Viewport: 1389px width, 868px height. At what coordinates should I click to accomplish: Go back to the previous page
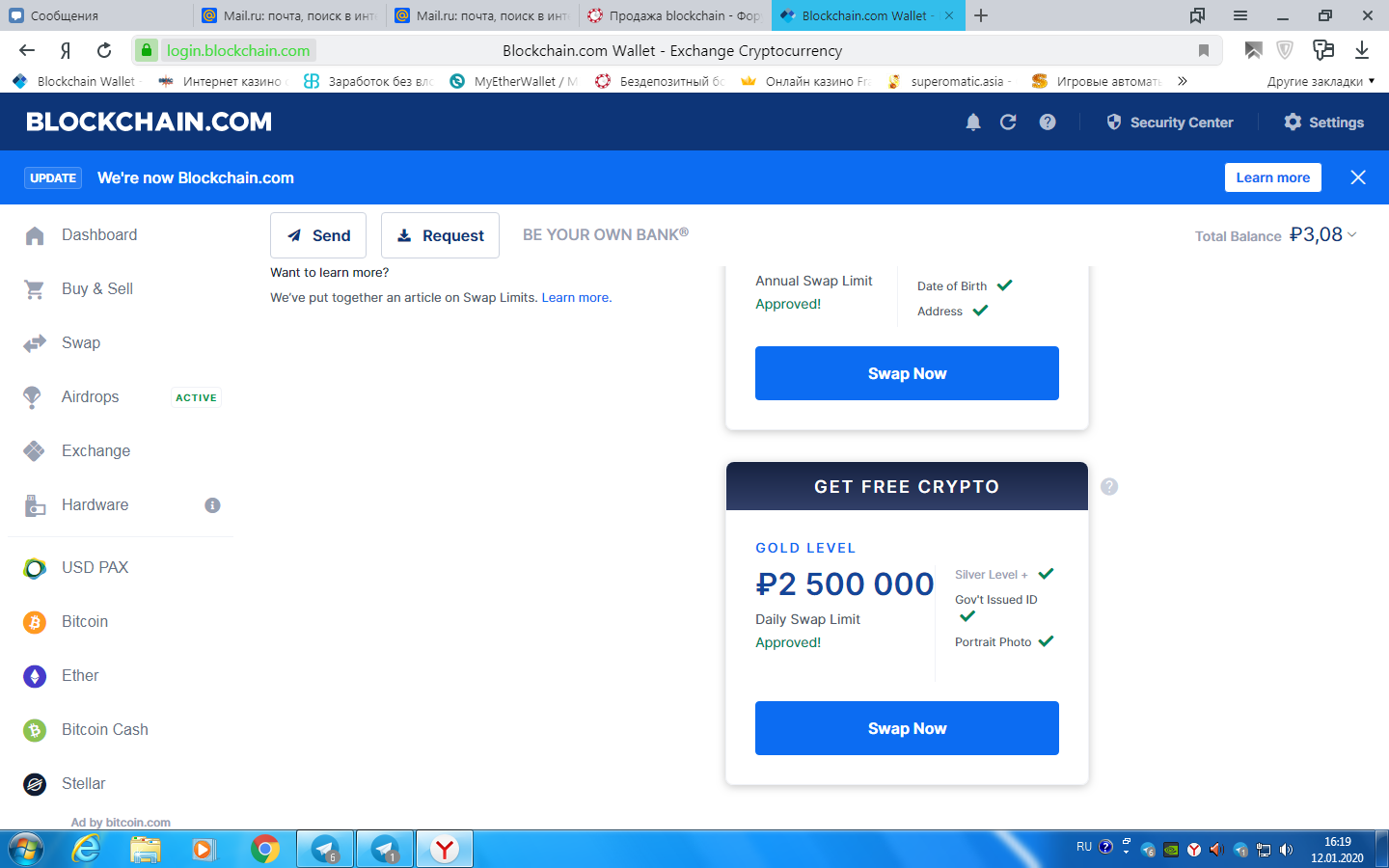(27, 50)
